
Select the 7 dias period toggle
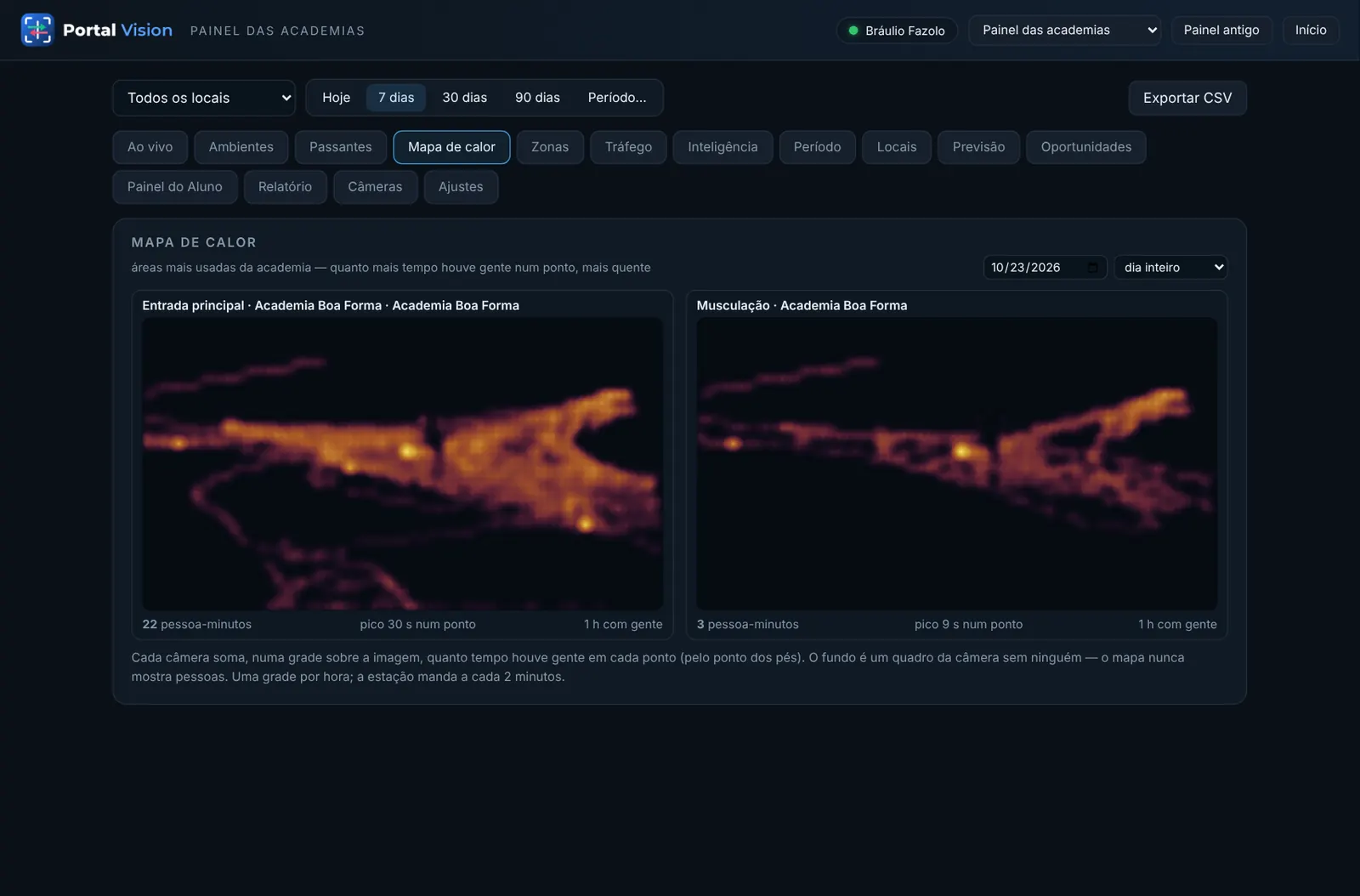click(x=396, y=98)
